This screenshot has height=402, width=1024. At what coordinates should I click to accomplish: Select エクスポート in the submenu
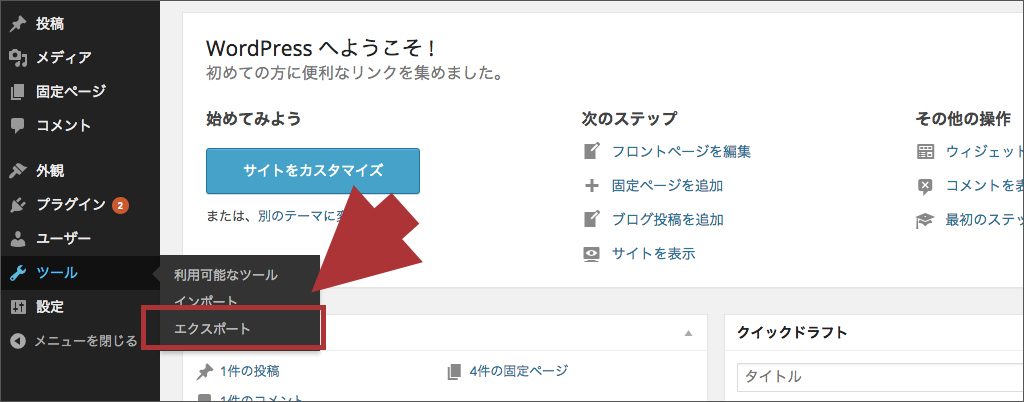213,328
